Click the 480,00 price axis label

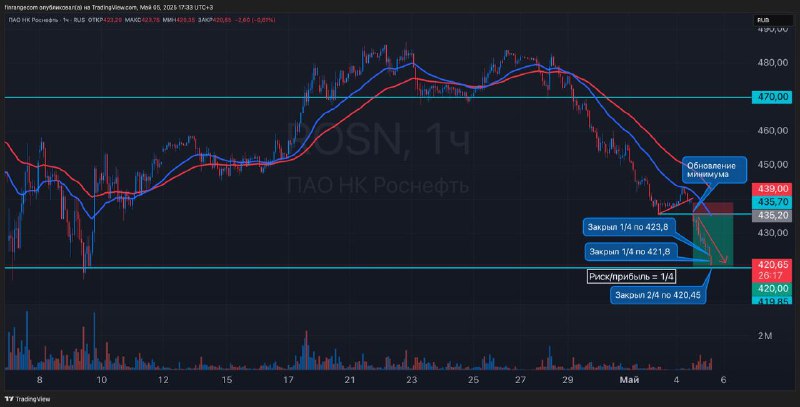pyautogui.click(x=772, y=62)
